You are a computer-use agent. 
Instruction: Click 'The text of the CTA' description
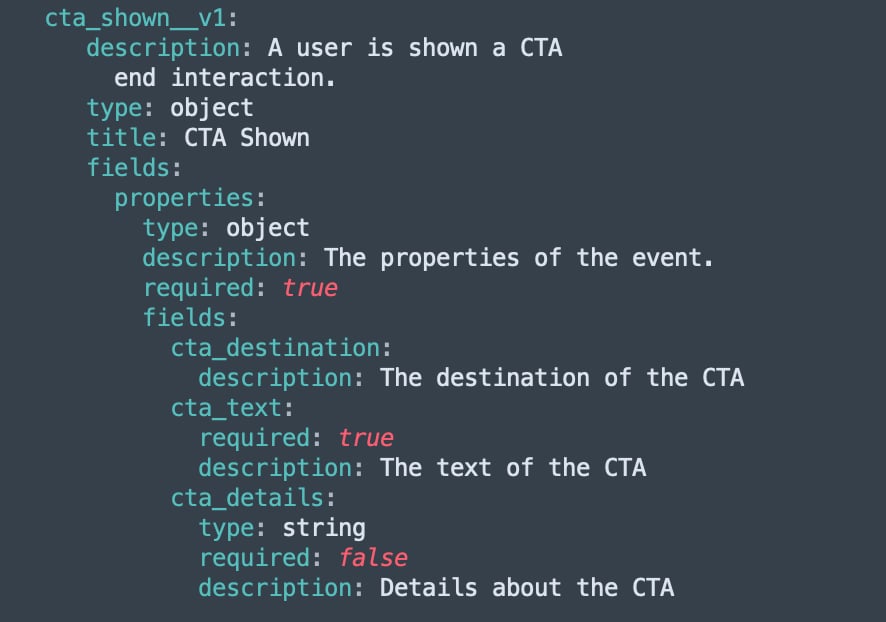(x=513, y=468)
